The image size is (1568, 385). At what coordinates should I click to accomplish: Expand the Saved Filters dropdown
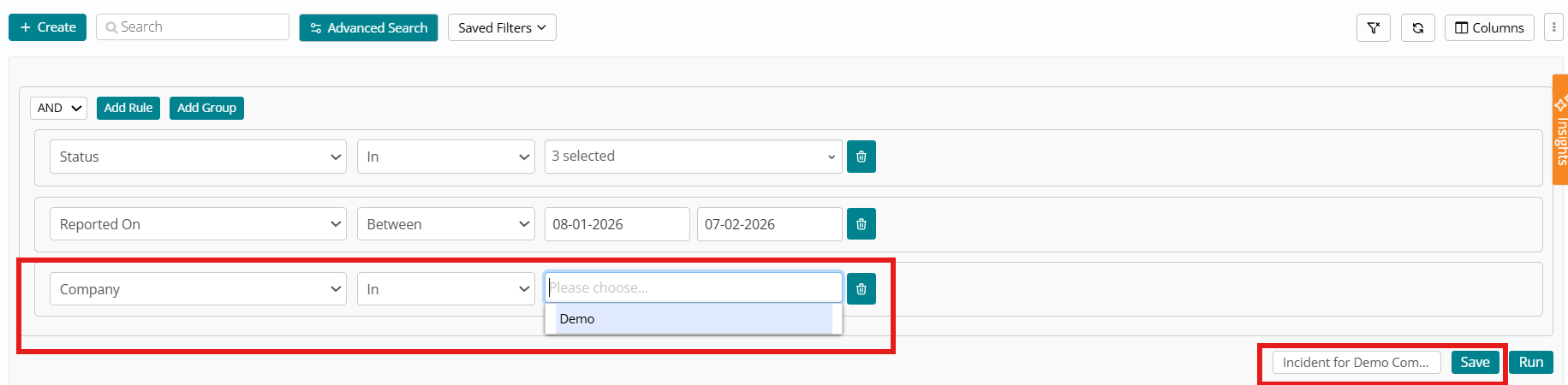point(502,28)
